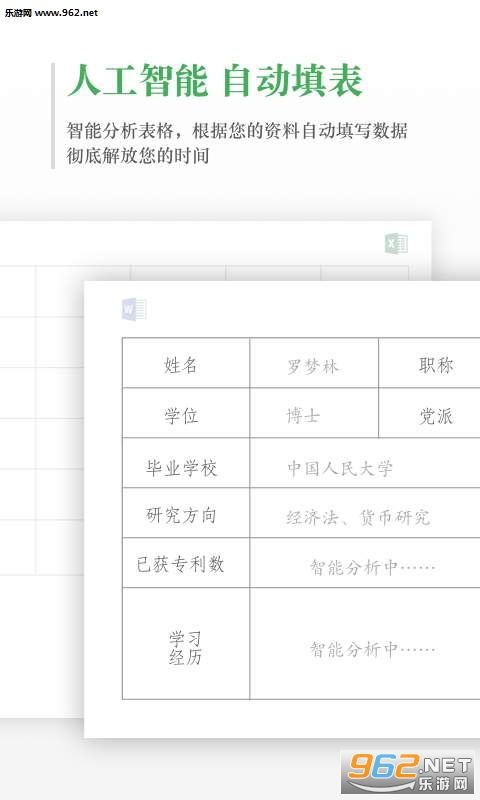Click 智能分析中 in the 学习经历 row
The height and width of the screenshot is (800, 480).
coord(372,649)
